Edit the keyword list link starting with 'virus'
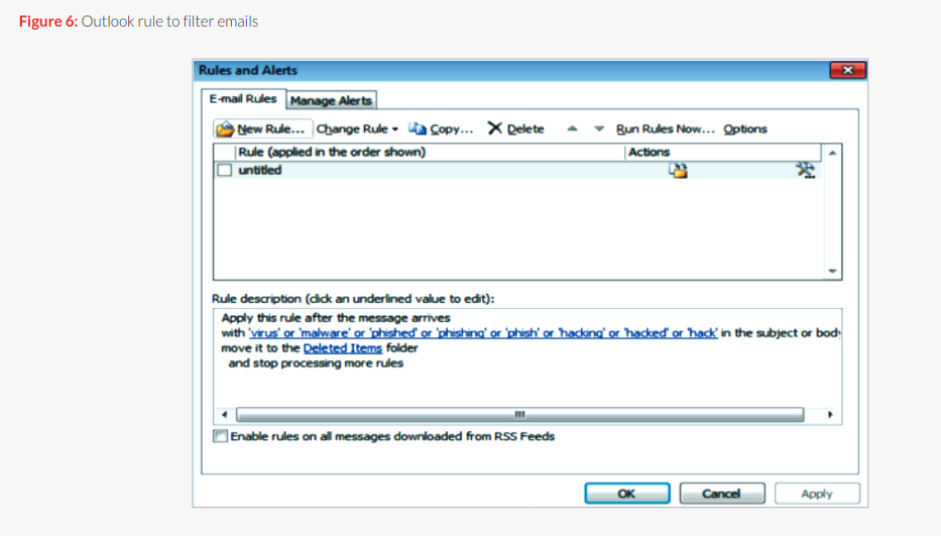Image resolution: width=941 pixels, height=536 pixels. (x=483, y=333)
